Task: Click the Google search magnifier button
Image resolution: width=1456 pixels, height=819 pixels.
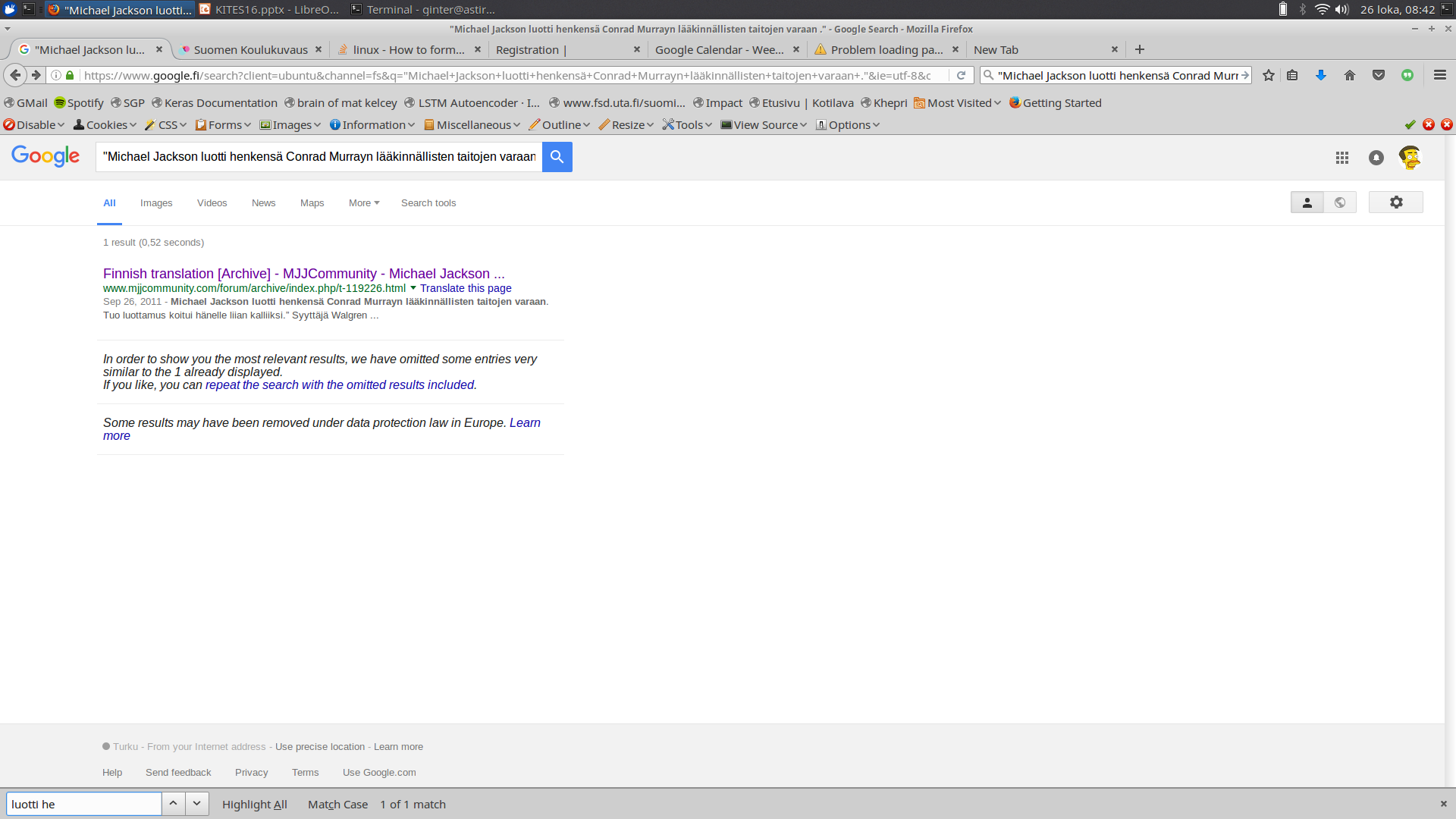Action: pos(557,157)
